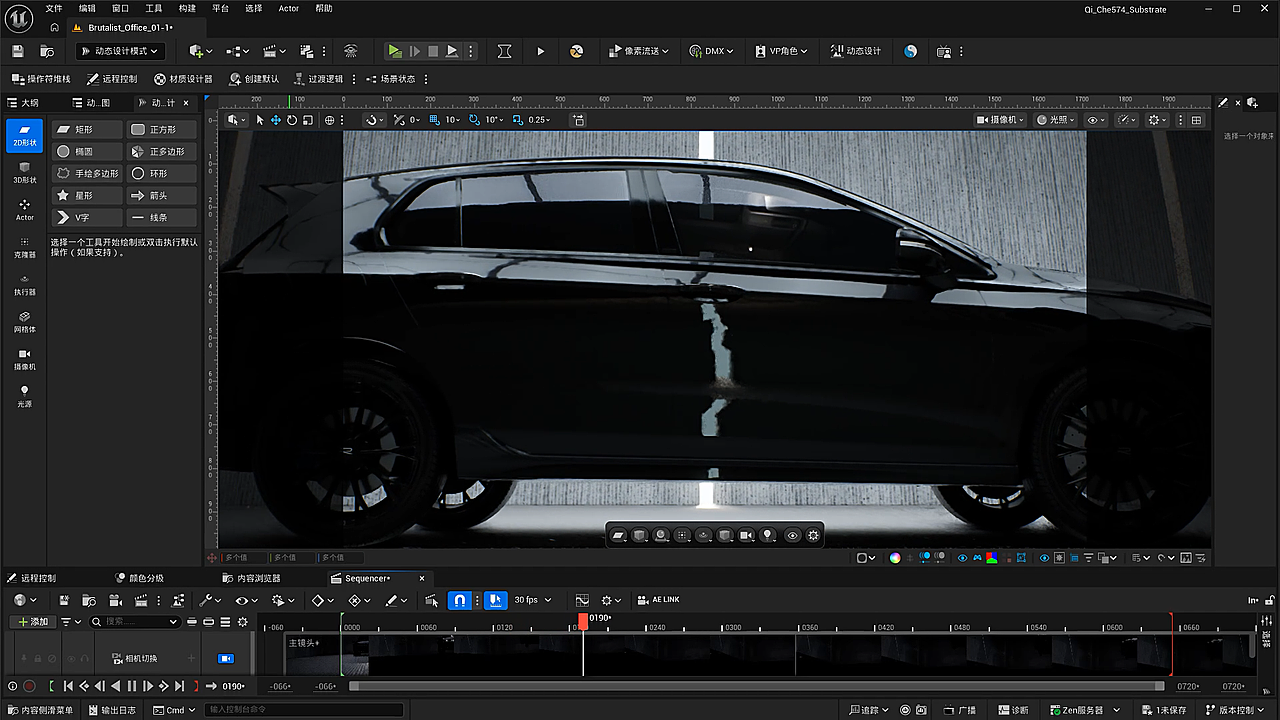Toggle the Sequencer record button
The height and width of the screenshot is (720, 1280).
(x=29, y=686)
